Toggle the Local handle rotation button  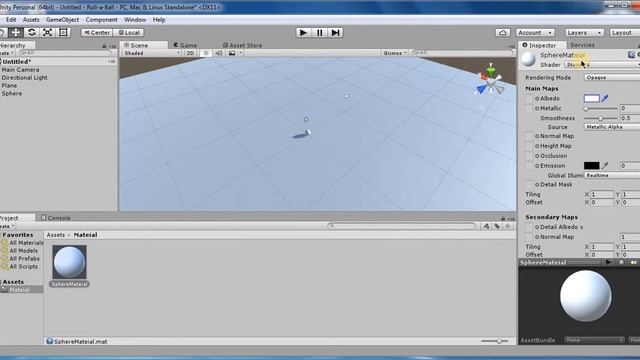tap(129, 33)
